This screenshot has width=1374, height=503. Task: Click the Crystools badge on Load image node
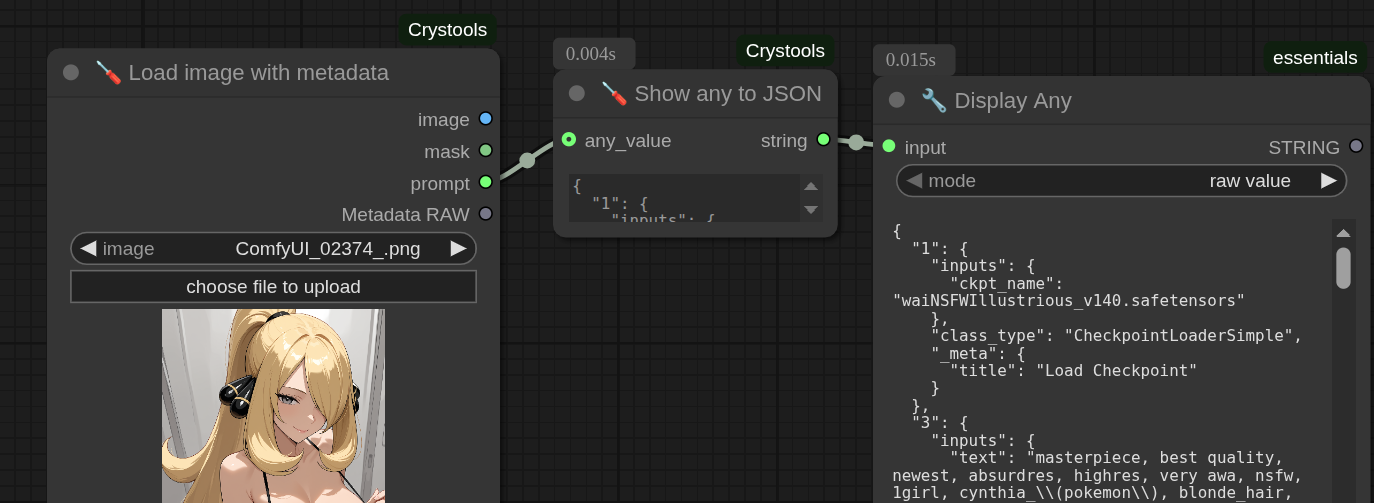click(447, 31)
